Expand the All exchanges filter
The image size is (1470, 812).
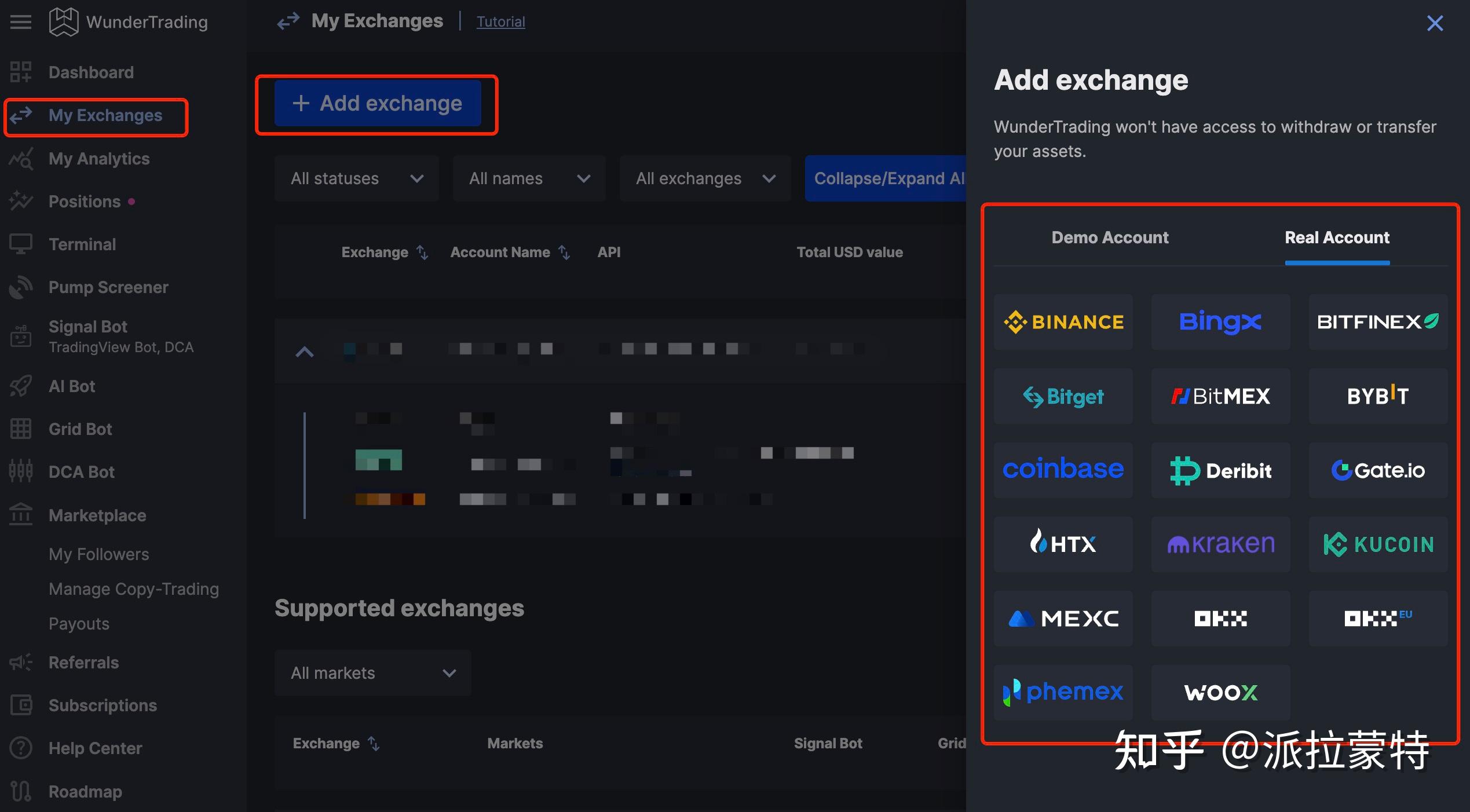(x=704, y=178)
